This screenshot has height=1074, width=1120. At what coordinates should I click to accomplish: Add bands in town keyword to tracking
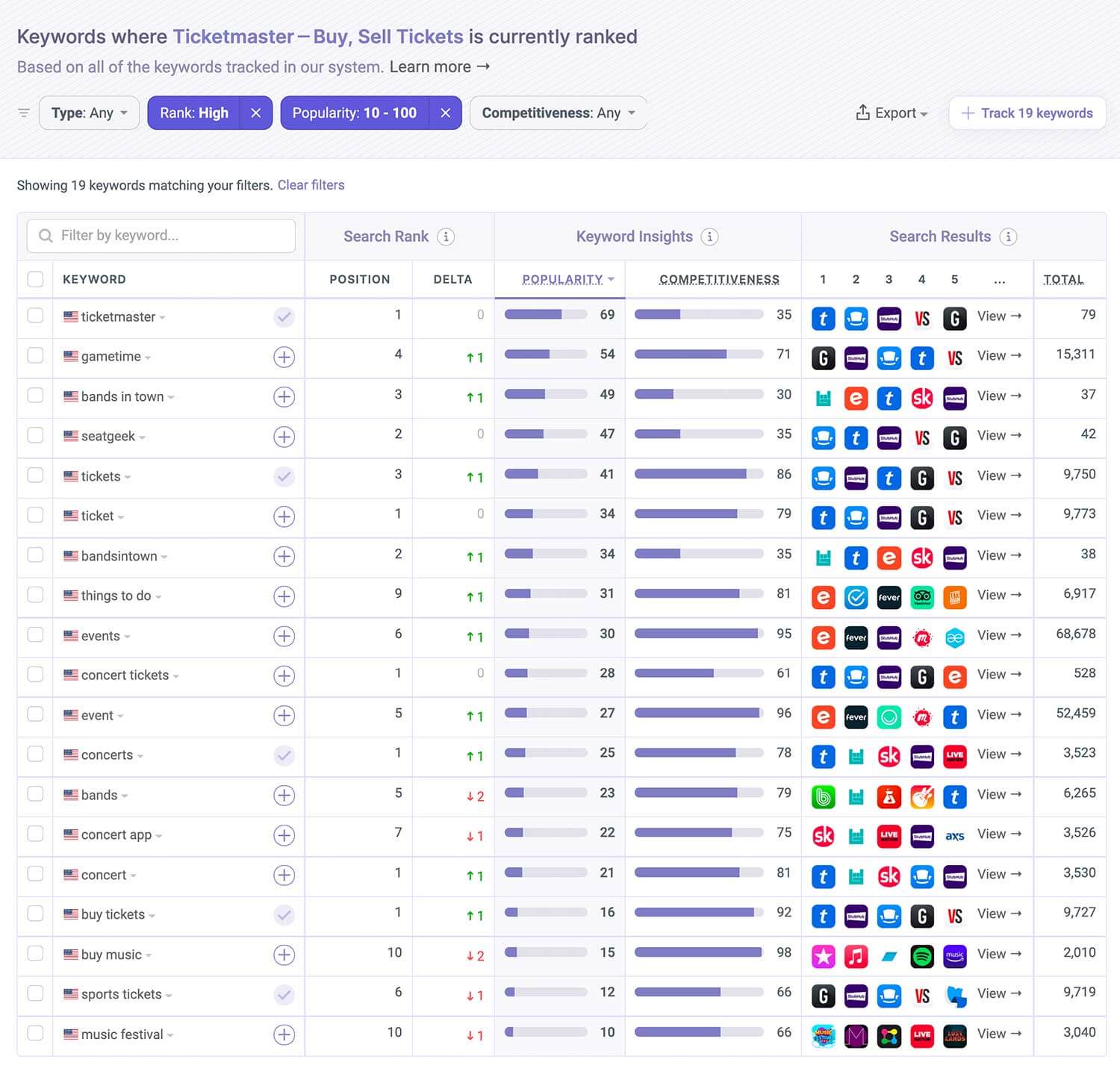[x=284, y=397]
